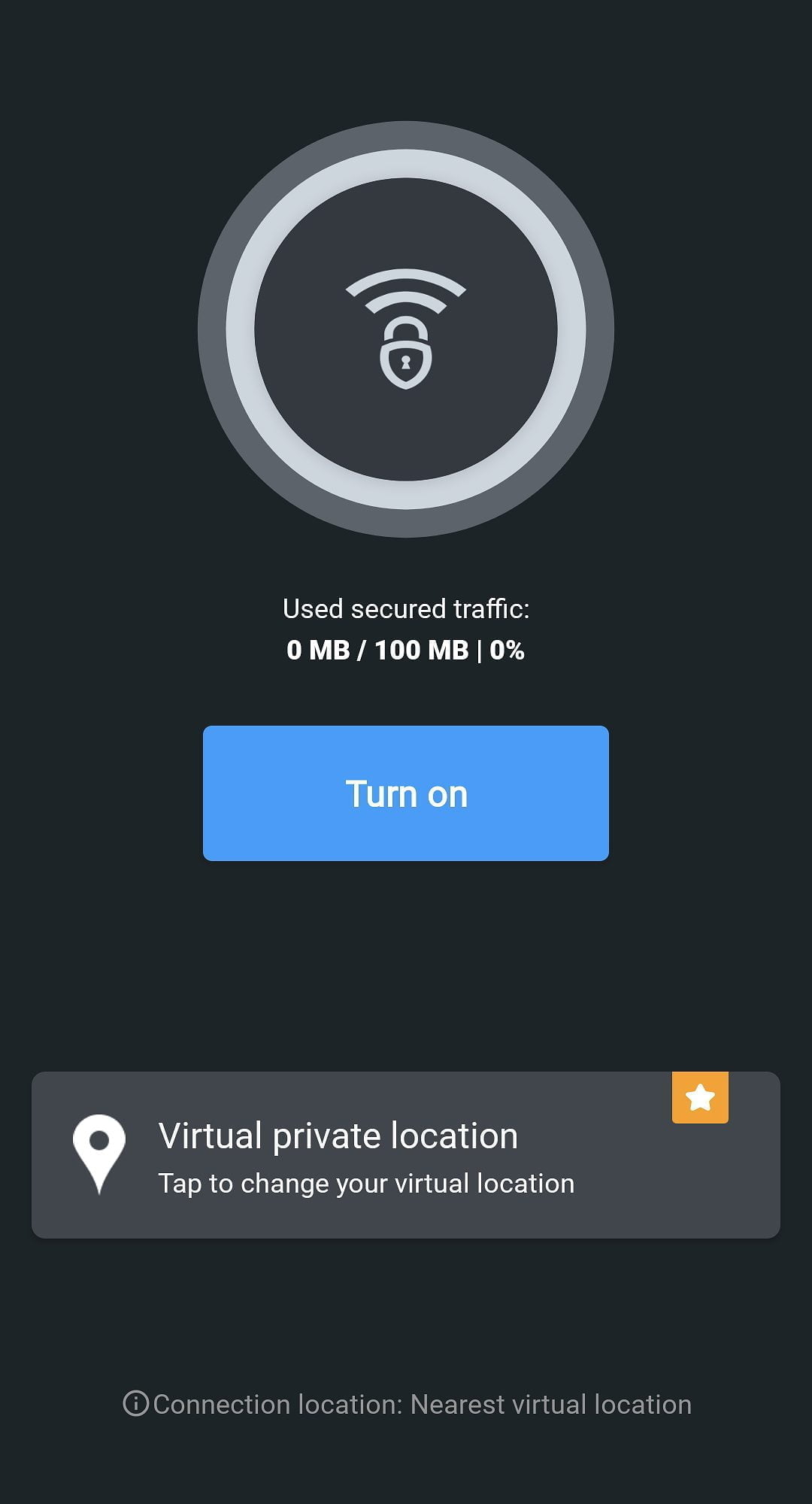Click the blue Turn on button
Image resolution: width=812 pixels, height=1504 pixels.
coord(406,793)
